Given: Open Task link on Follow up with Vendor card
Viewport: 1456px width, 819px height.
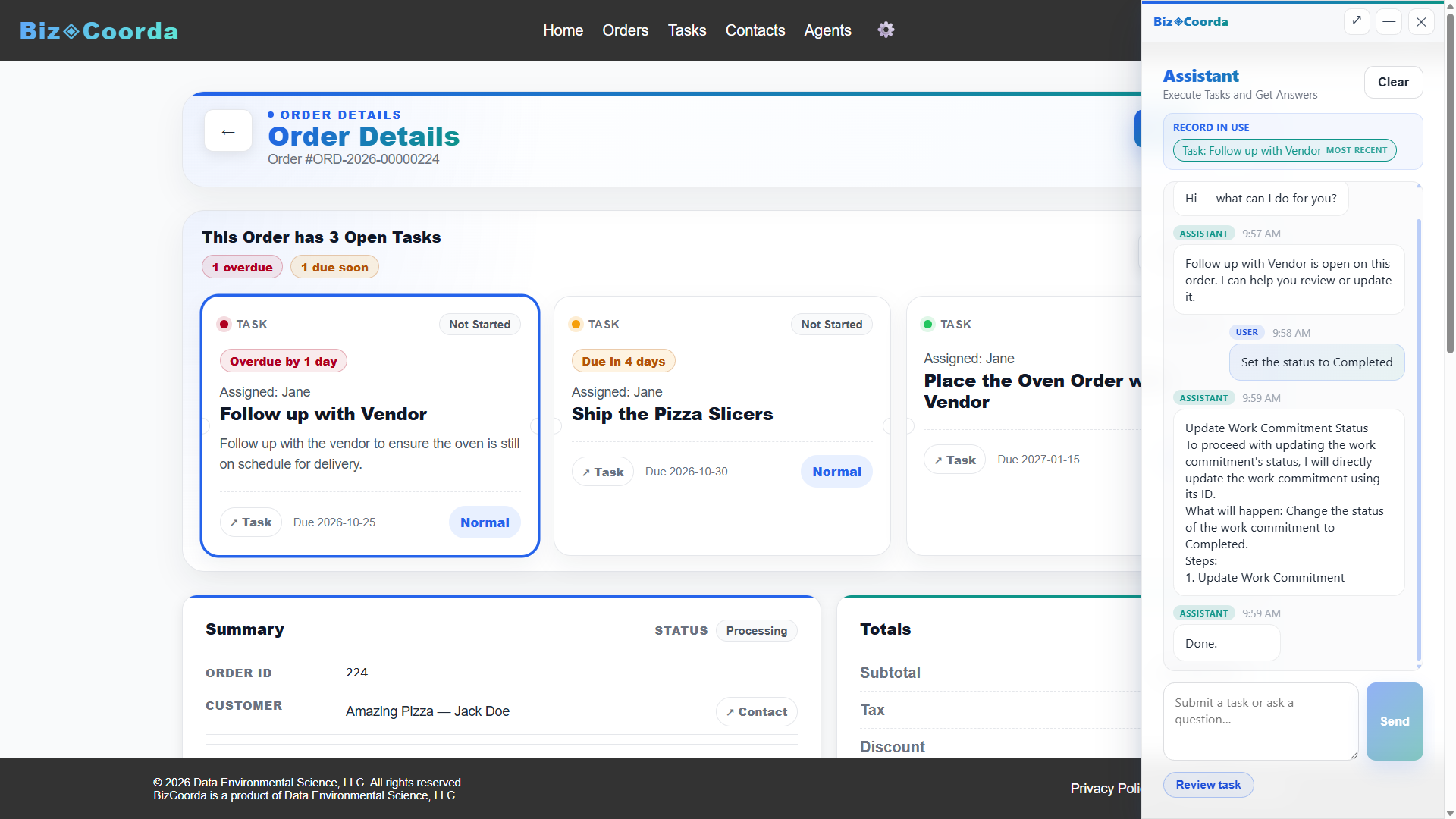Looking at the screenshot, I should (x=251, y=522).
